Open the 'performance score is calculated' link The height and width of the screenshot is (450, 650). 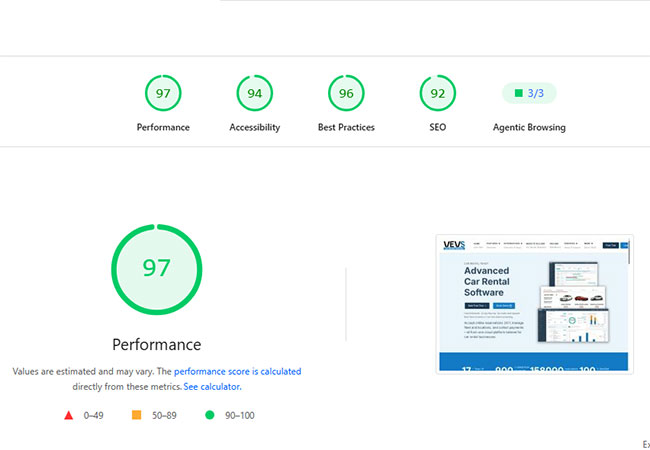238,371
